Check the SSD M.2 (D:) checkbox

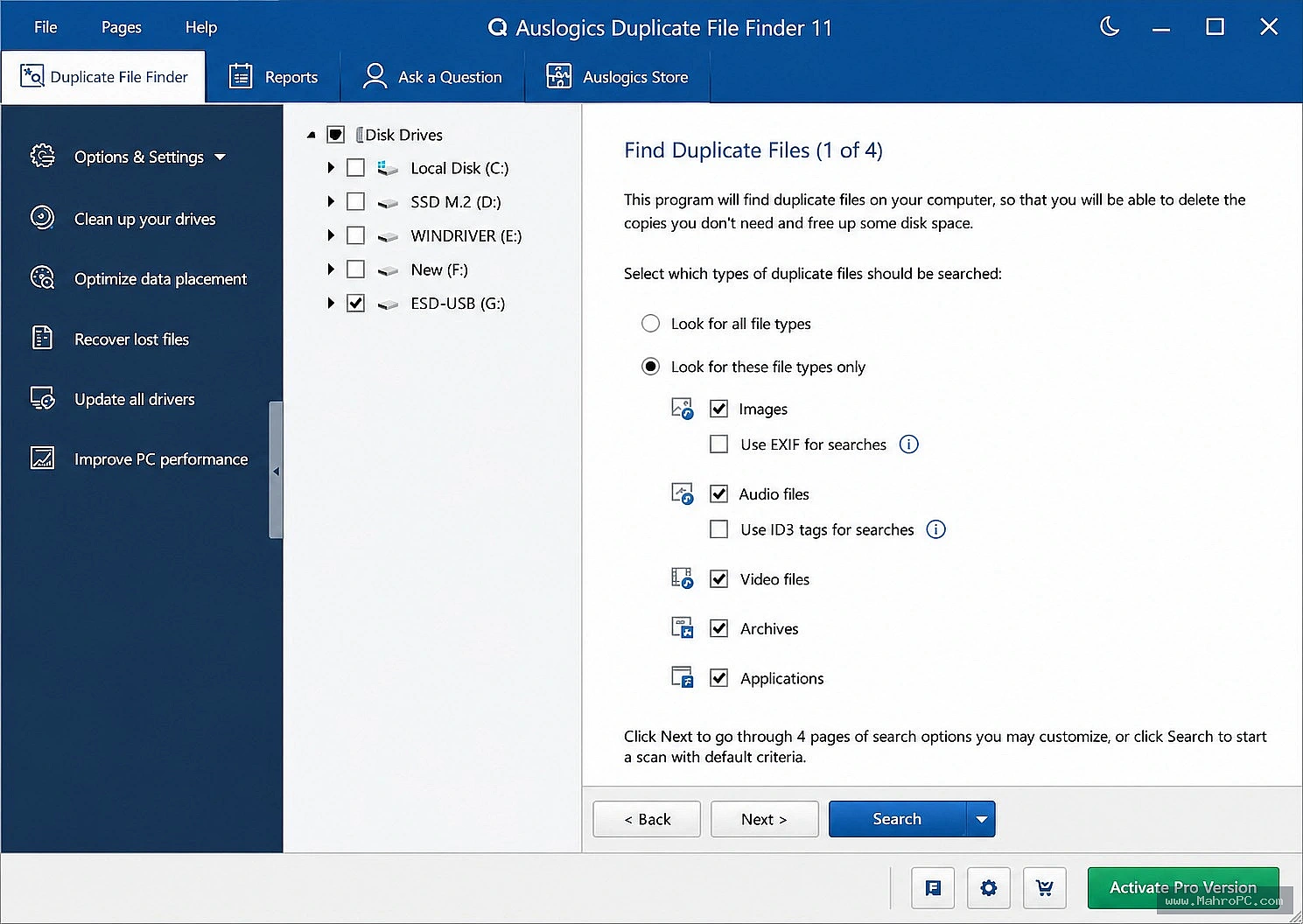[x=355, y=201]
